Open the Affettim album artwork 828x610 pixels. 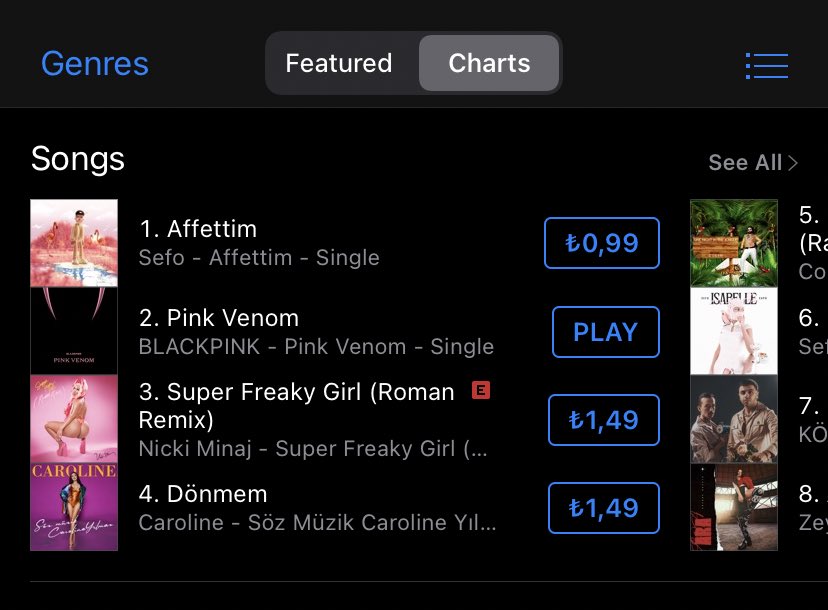coord(74,243)
